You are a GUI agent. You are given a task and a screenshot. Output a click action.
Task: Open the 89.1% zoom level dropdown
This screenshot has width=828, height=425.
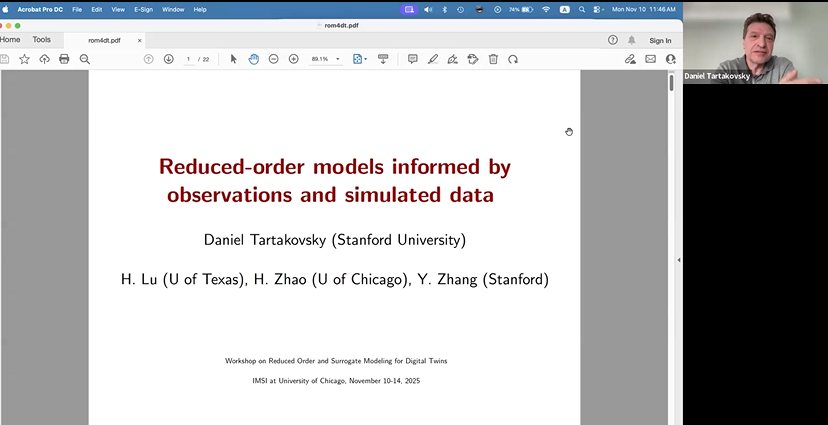point(324,59)
